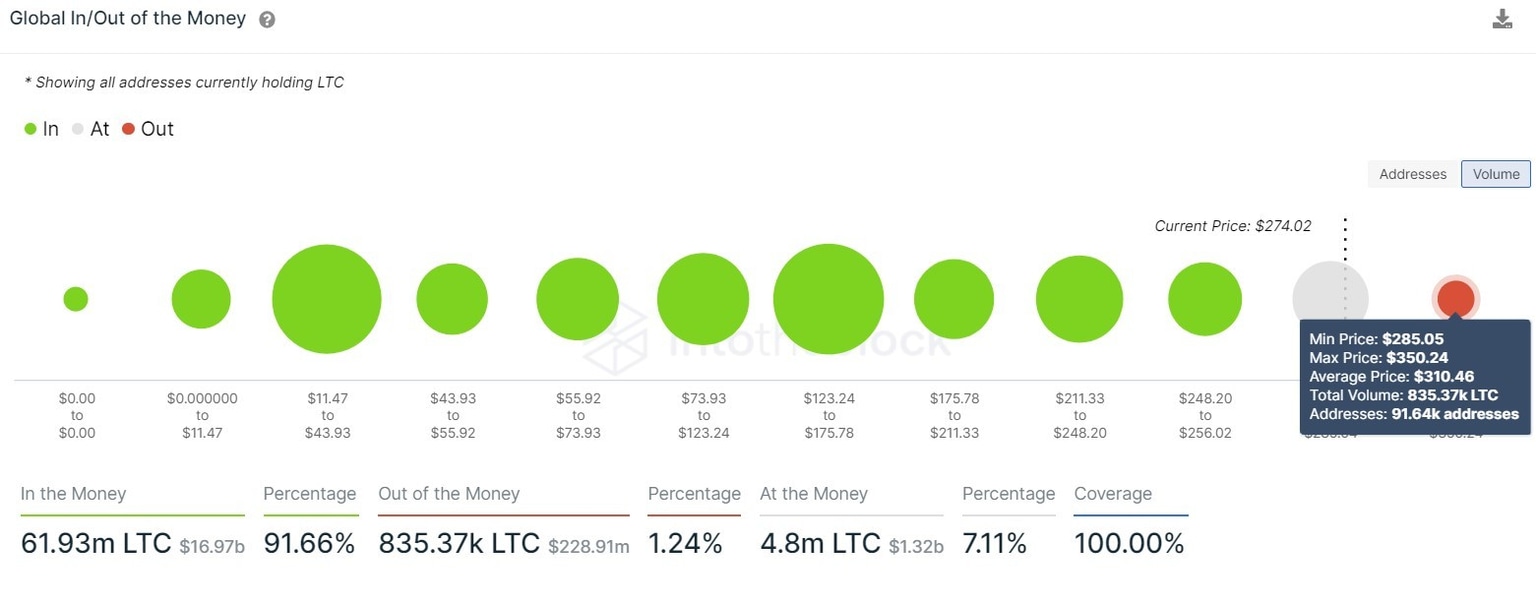Screen dimensions: 1536x595
Task: Select the Volume view tab
Action: [x=1495, y=173]
